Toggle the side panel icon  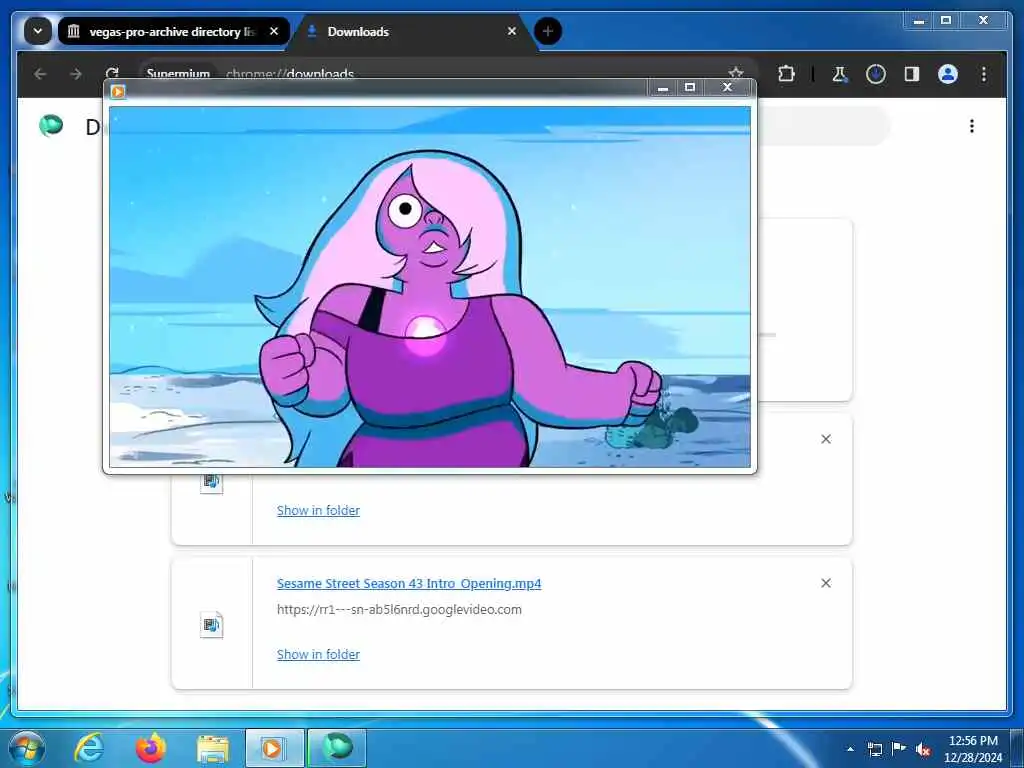tap(912, 74)
